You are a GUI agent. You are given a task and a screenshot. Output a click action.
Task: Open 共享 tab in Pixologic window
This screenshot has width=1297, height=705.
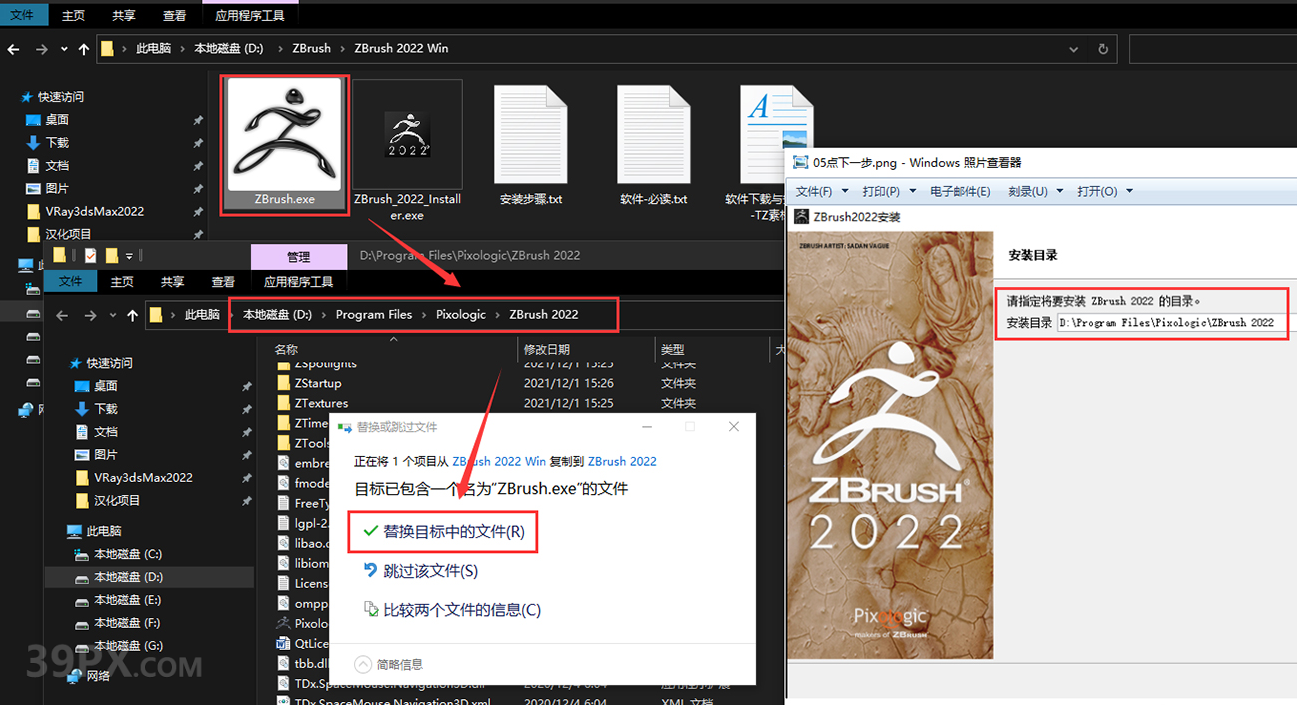click(x=173, y=282)
